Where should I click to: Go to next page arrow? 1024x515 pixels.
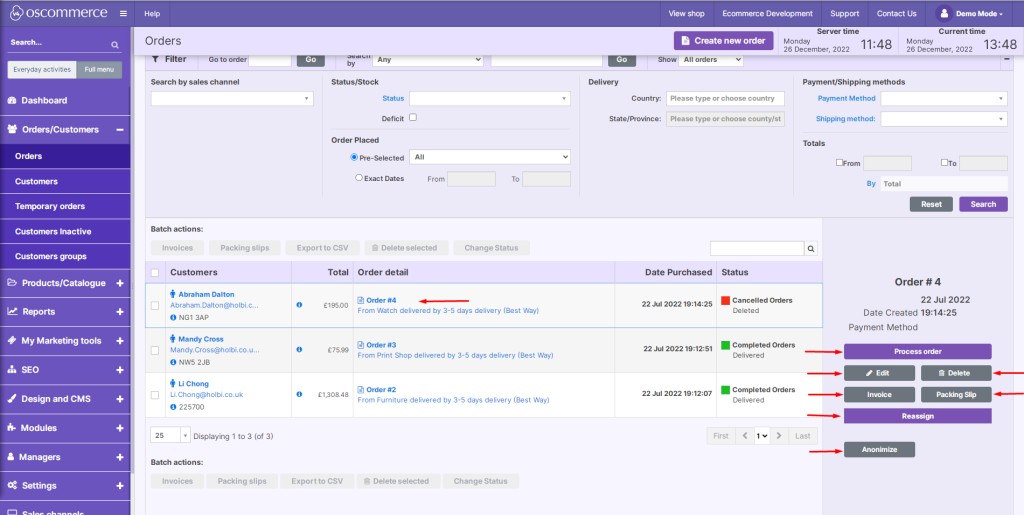tap(778, 436)
